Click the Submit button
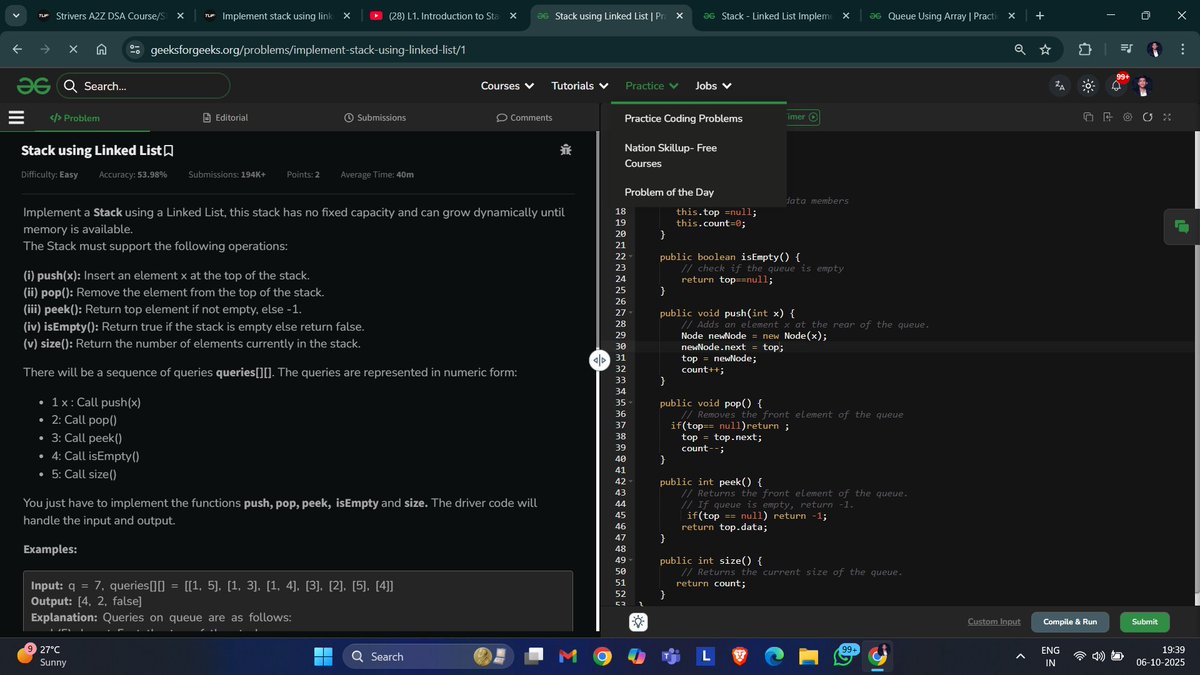Viewport: 1200px width, 675px height. (x=1145, y=622)
